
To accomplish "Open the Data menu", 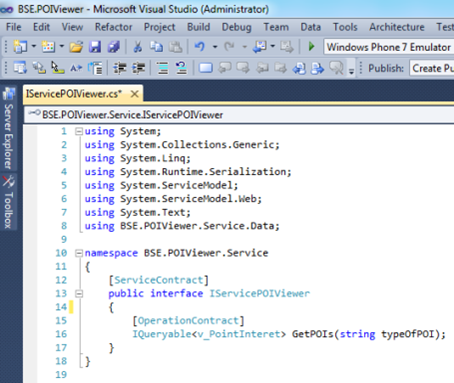I will click(311, 27).
